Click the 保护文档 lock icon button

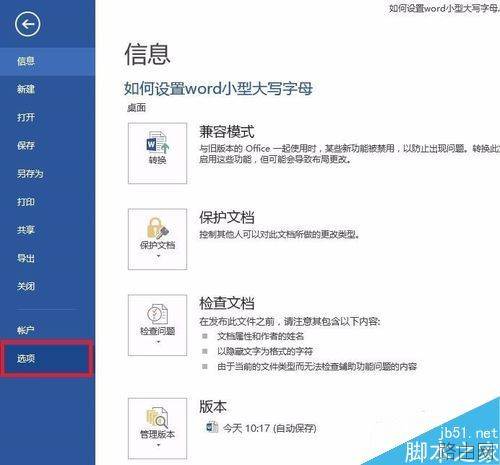(x=157, y=239)
